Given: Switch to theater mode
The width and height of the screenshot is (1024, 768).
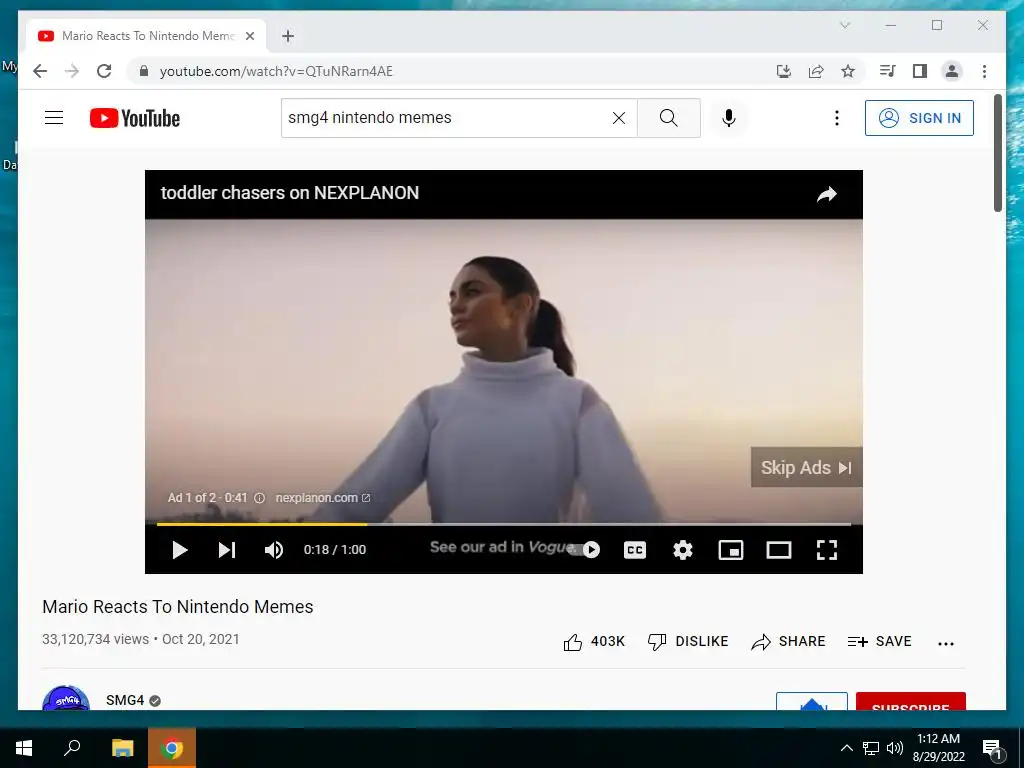Looking at the screenshot, I should tap(778, 550).
